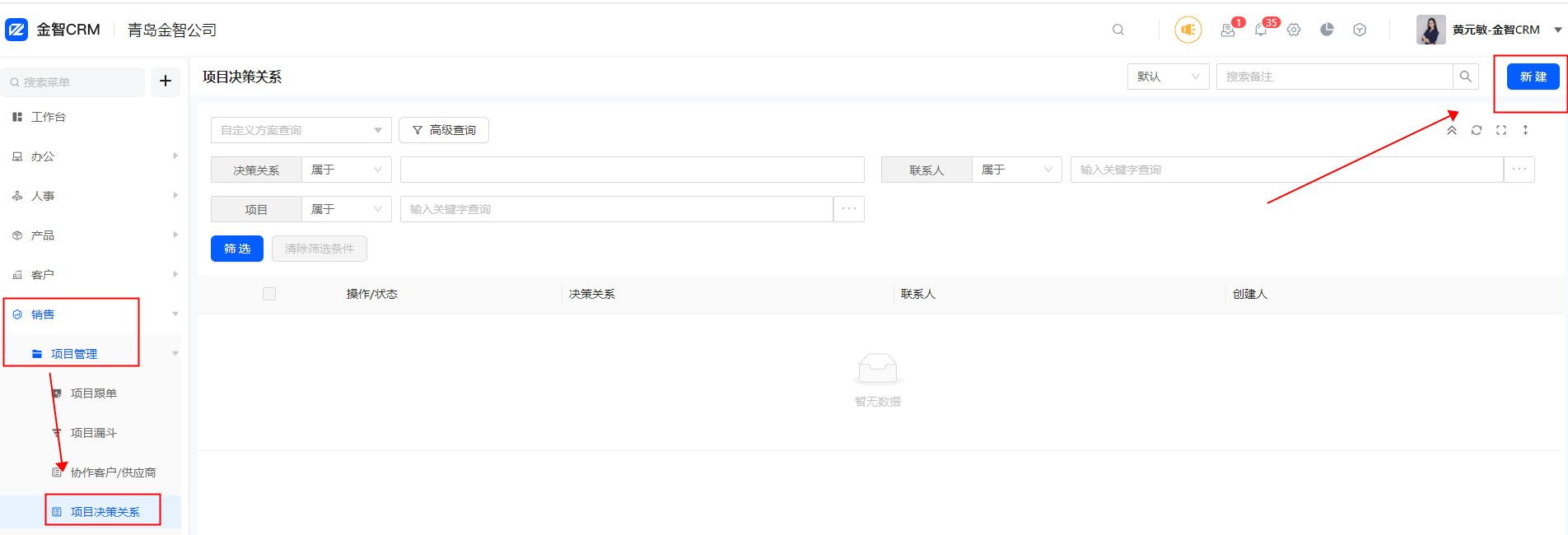Open 自定义方案查询 dropdown
This screenshot has width=1568, height=535.
coord(301,130)
